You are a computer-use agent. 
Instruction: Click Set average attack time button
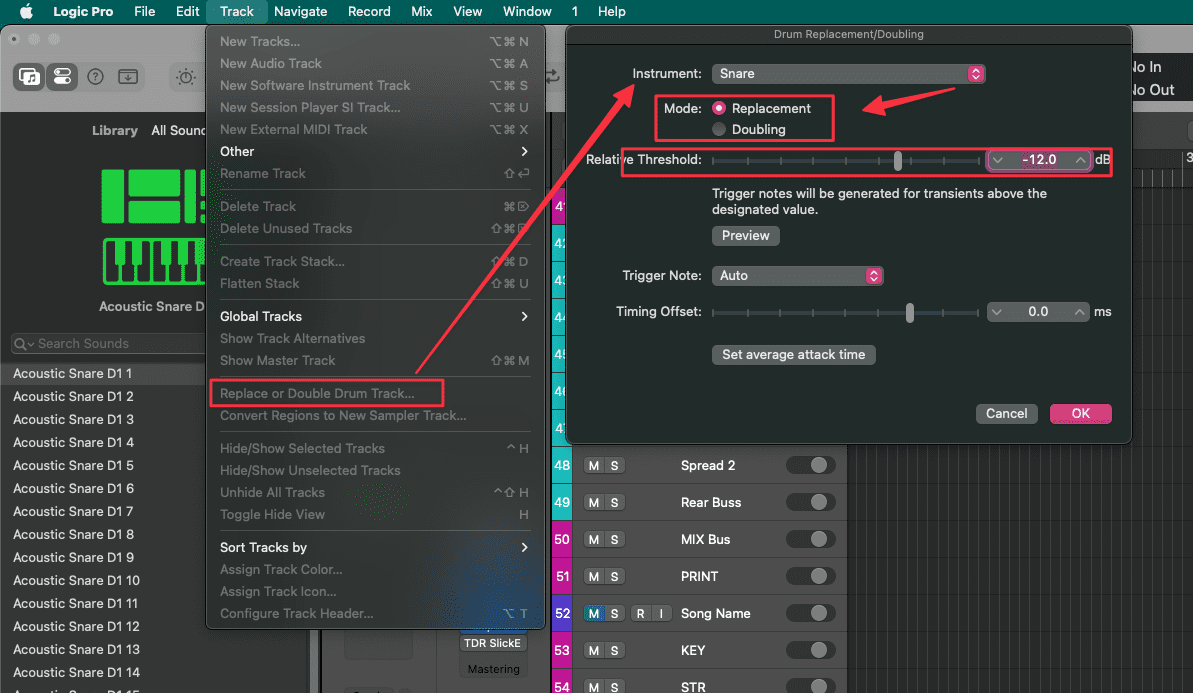tap(793, 354)
